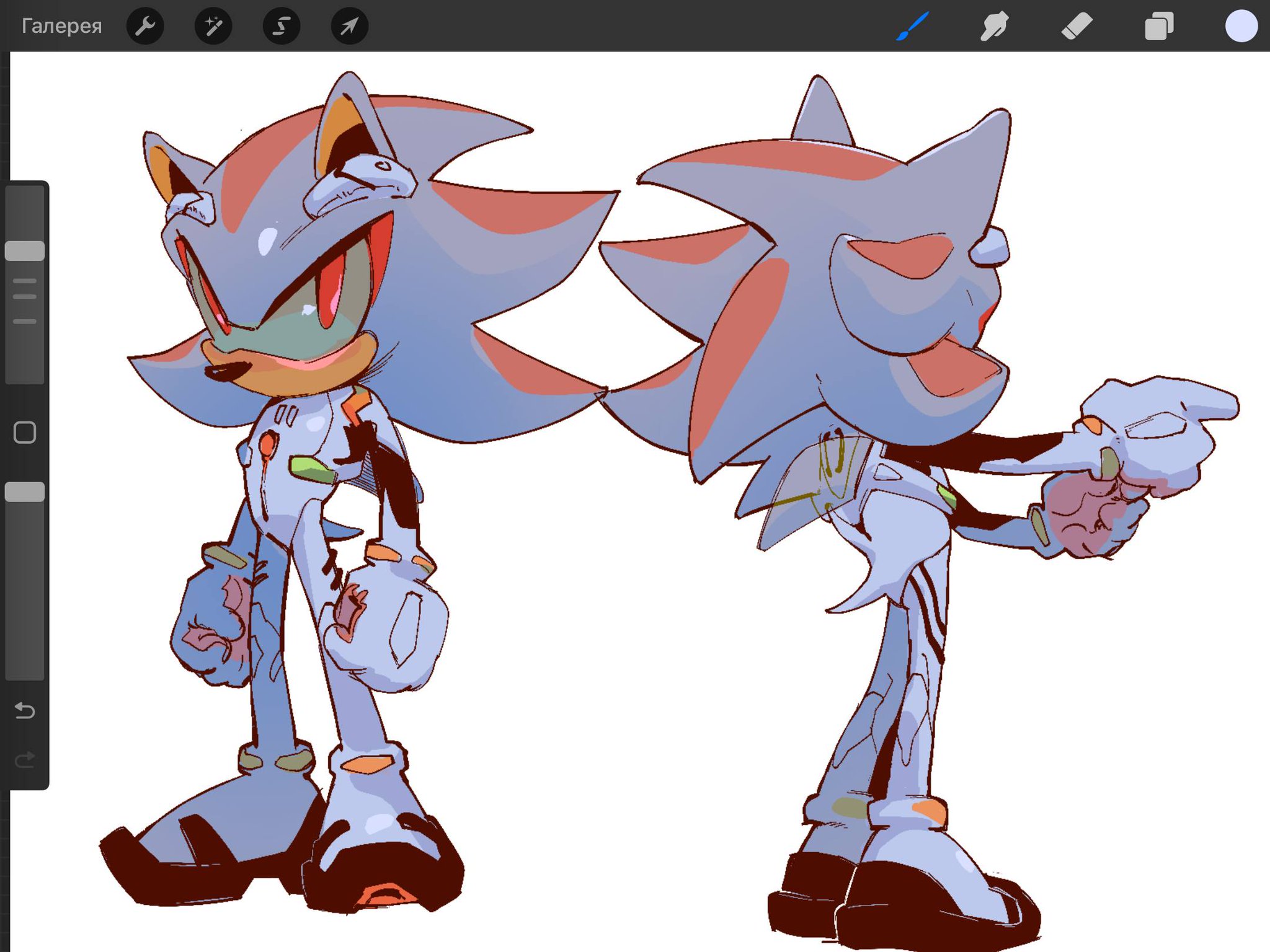
Task: Select the Eraser tool
Action: pyautogui.click(x=1077, y=26)
